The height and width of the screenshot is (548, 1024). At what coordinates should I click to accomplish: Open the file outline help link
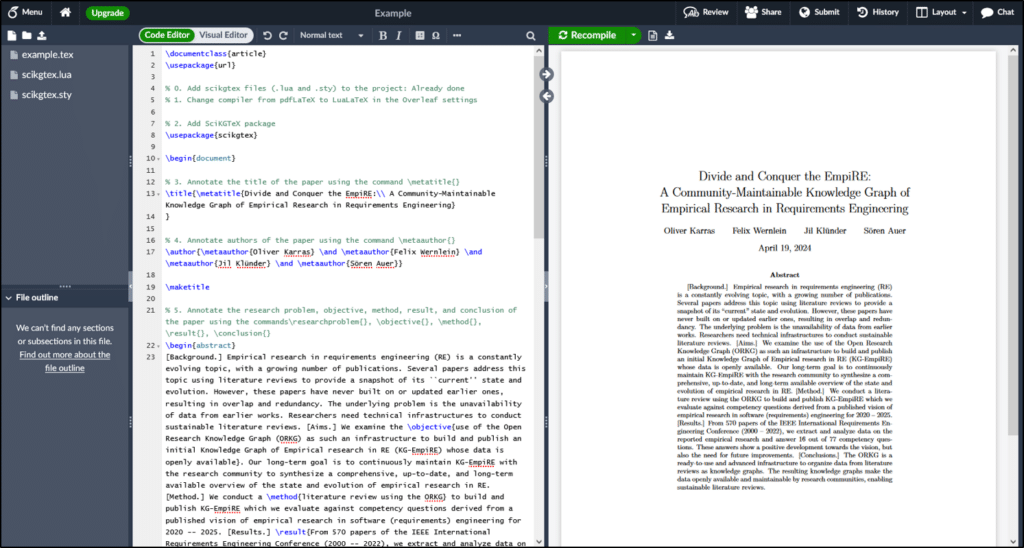click(65, 361)
